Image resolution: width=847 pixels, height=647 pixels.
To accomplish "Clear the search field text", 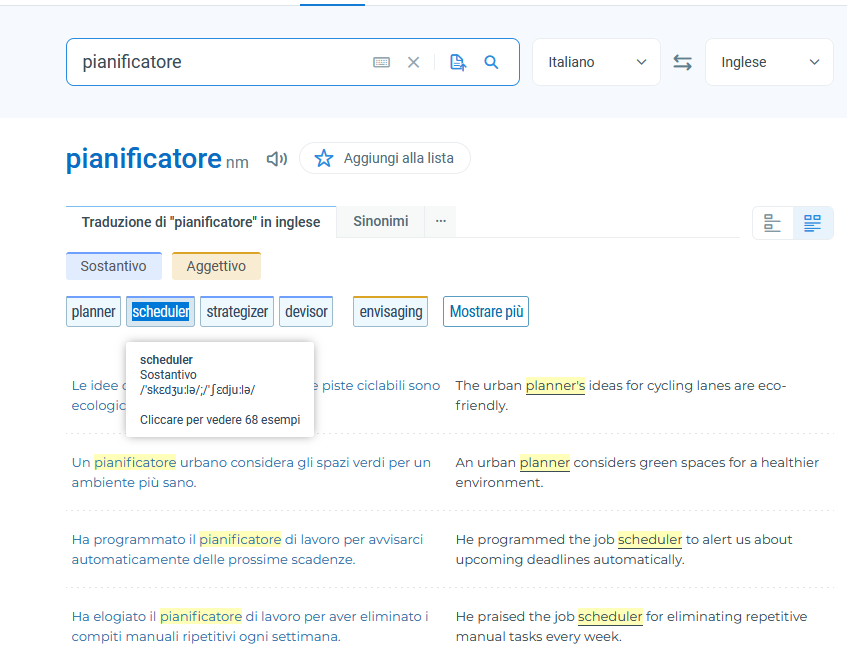I will pyautogui.click(x=413, y=62).
